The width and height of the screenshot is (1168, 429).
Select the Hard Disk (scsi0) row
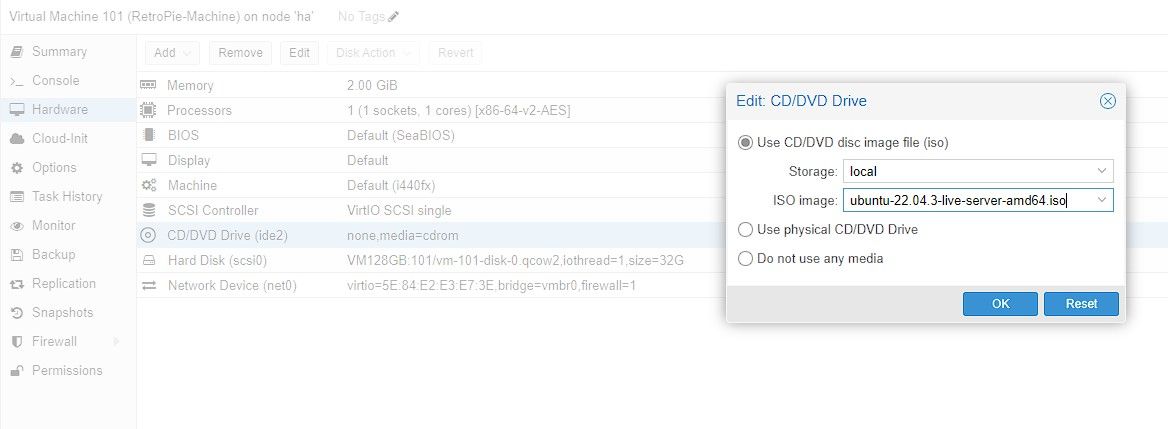[x=400, y=261]
